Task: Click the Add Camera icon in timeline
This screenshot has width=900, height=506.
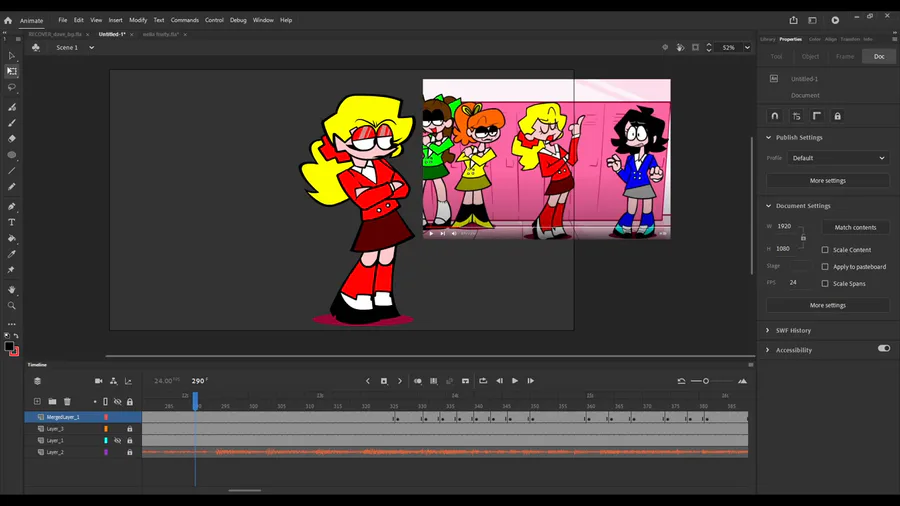Action: point(99,381)
